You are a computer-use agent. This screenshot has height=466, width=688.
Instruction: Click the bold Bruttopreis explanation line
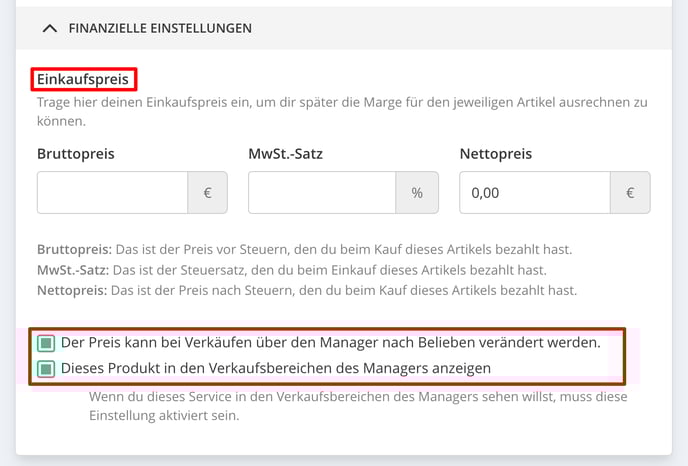coord(305,249)
